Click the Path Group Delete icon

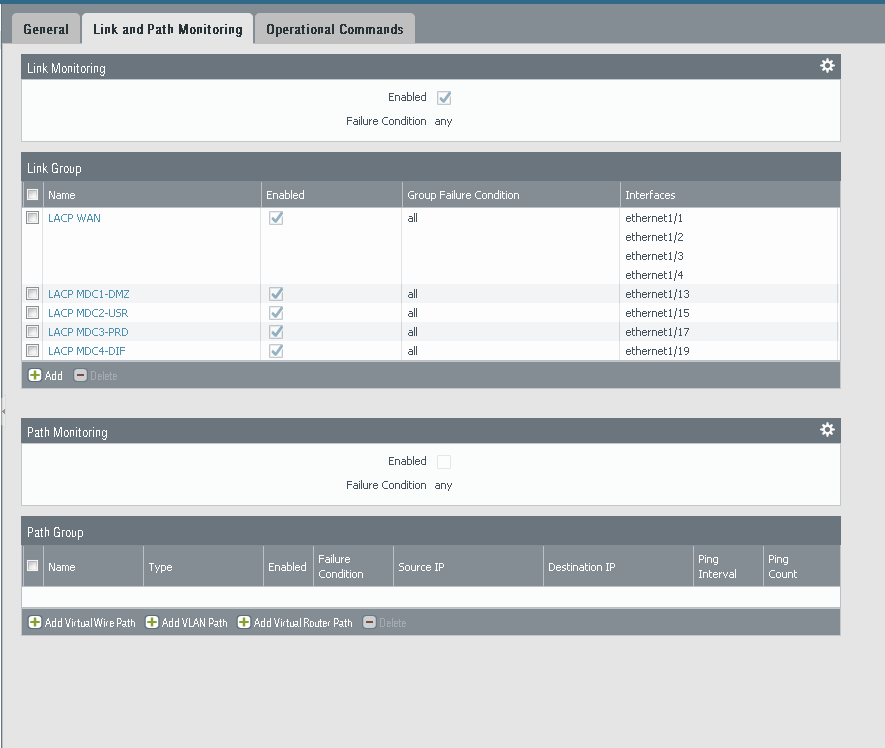(370, 623)
